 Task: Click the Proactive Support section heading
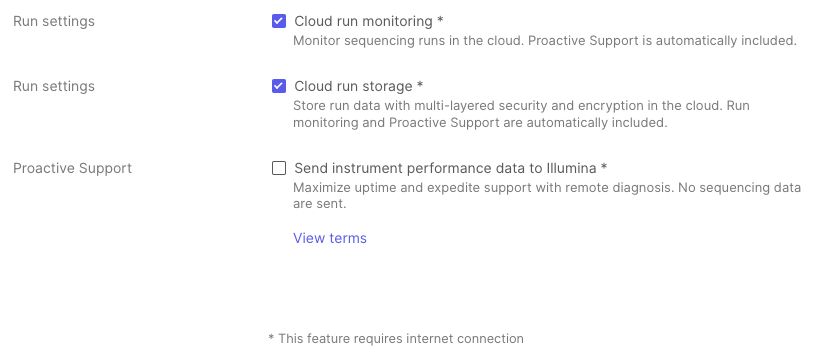[73, 168]
